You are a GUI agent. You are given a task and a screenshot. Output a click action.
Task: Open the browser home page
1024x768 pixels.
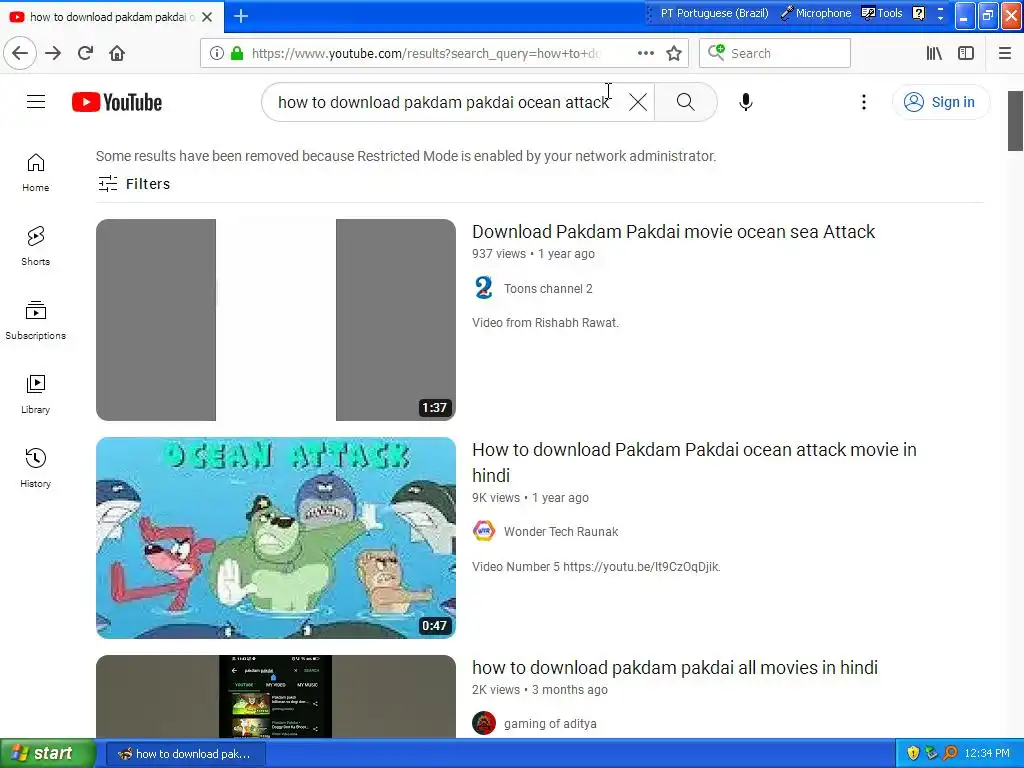pyautogui.click(x=117, y=53)
